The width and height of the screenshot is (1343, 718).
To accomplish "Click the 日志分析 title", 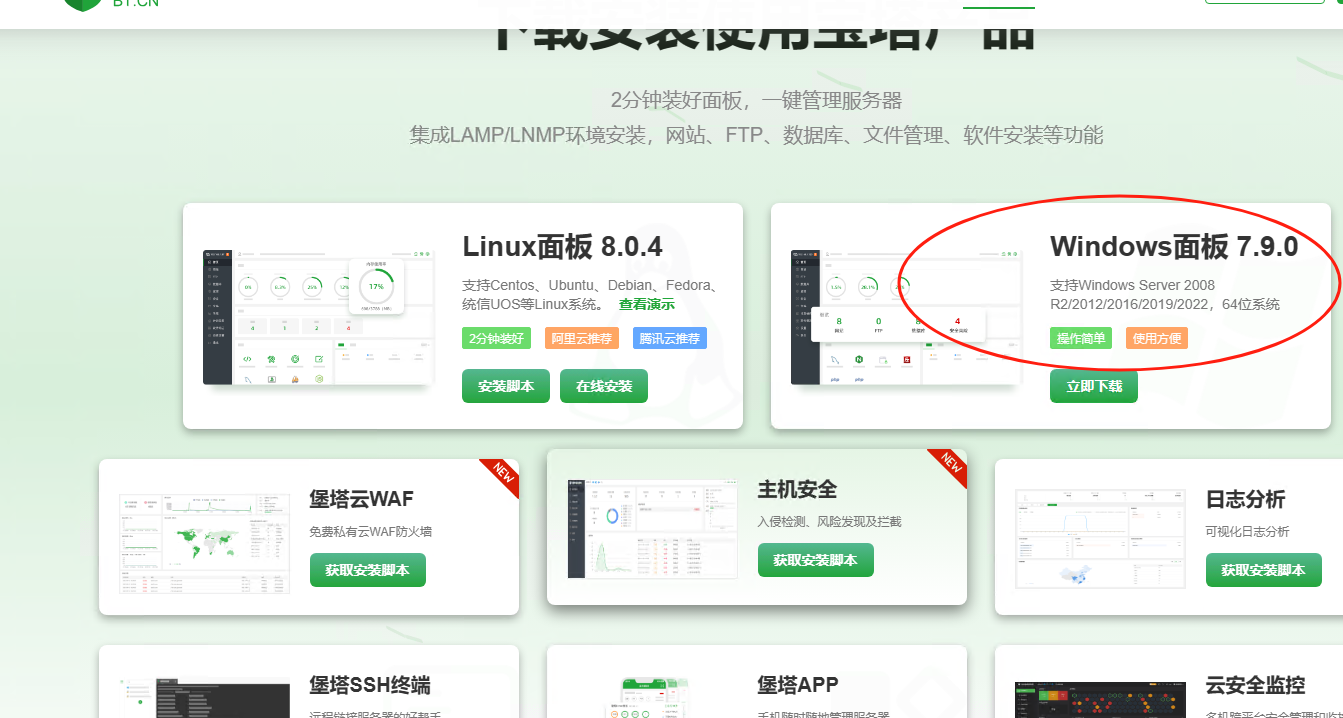I will pos(1245,499).
